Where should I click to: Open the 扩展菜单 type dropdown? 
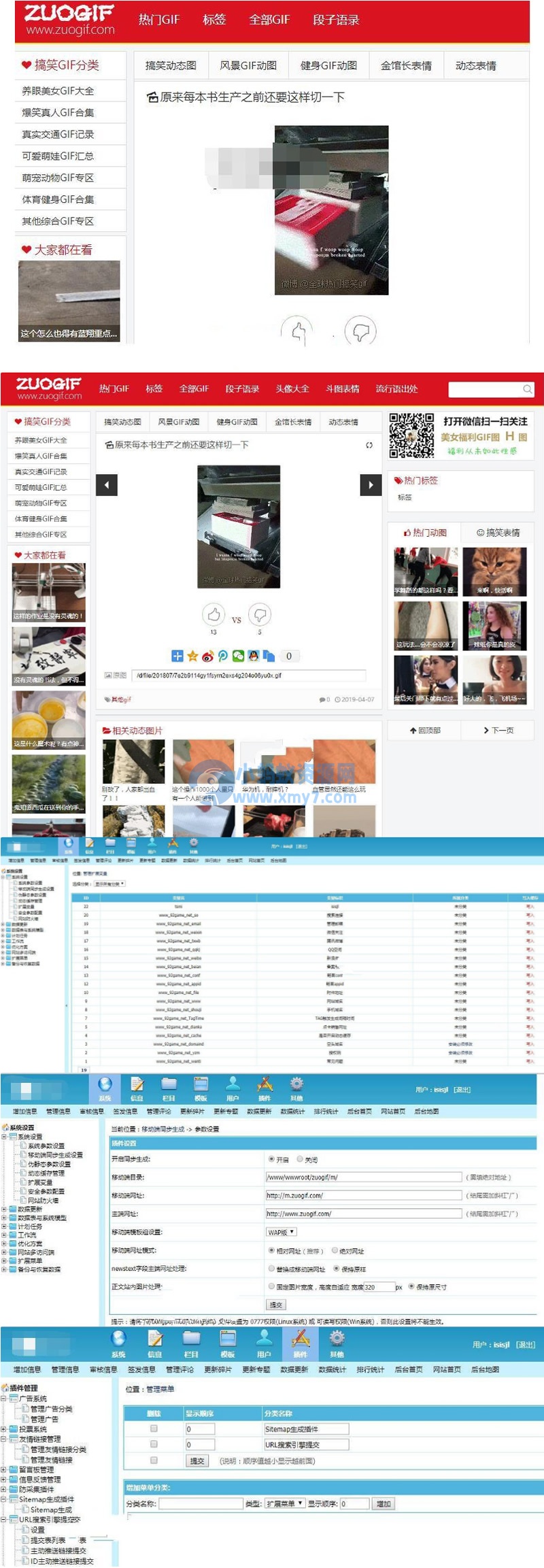[284, 1503]
